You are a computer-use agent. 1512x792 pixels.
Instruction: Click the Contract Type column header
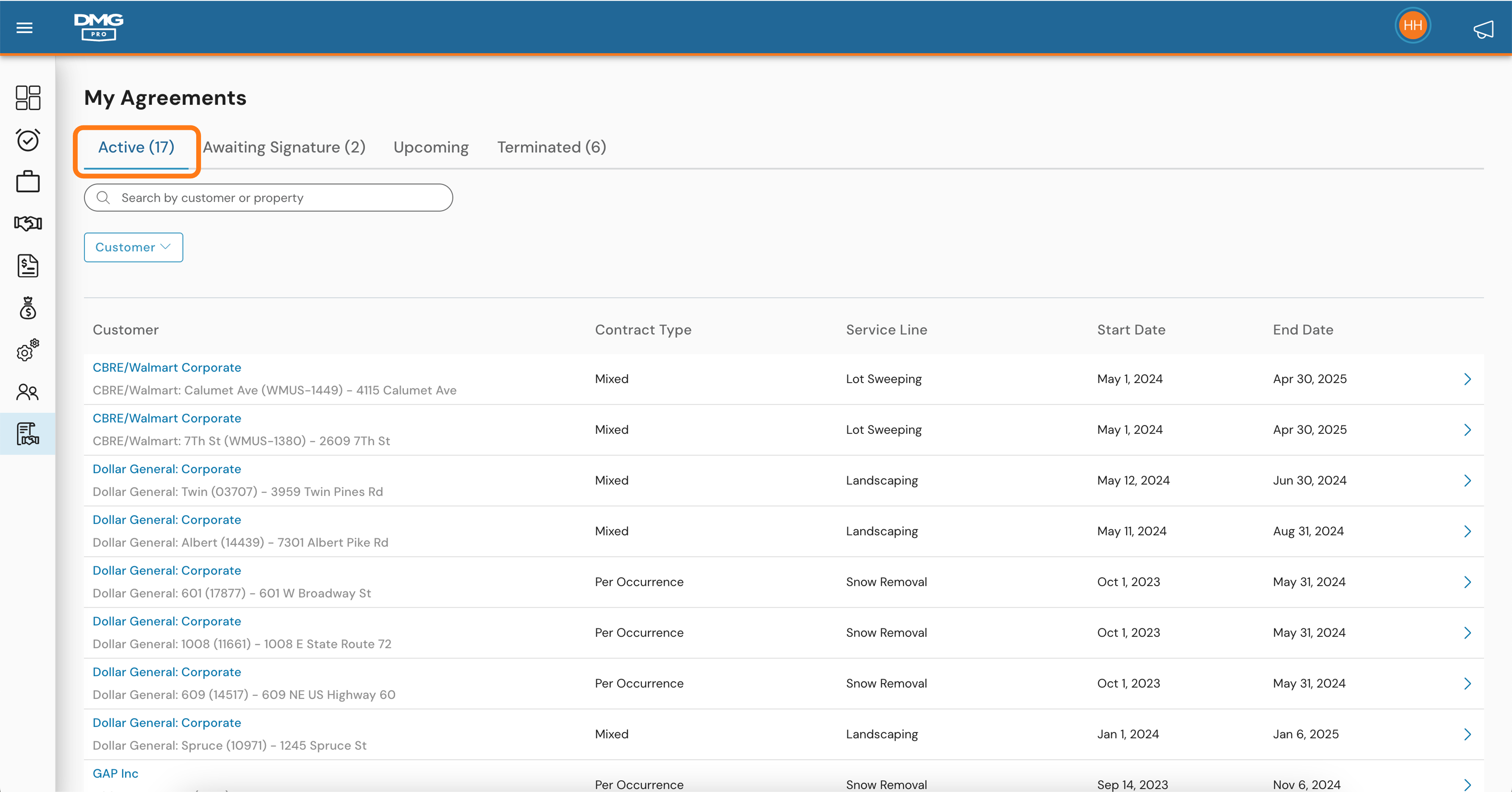click(x=643, y=330)
